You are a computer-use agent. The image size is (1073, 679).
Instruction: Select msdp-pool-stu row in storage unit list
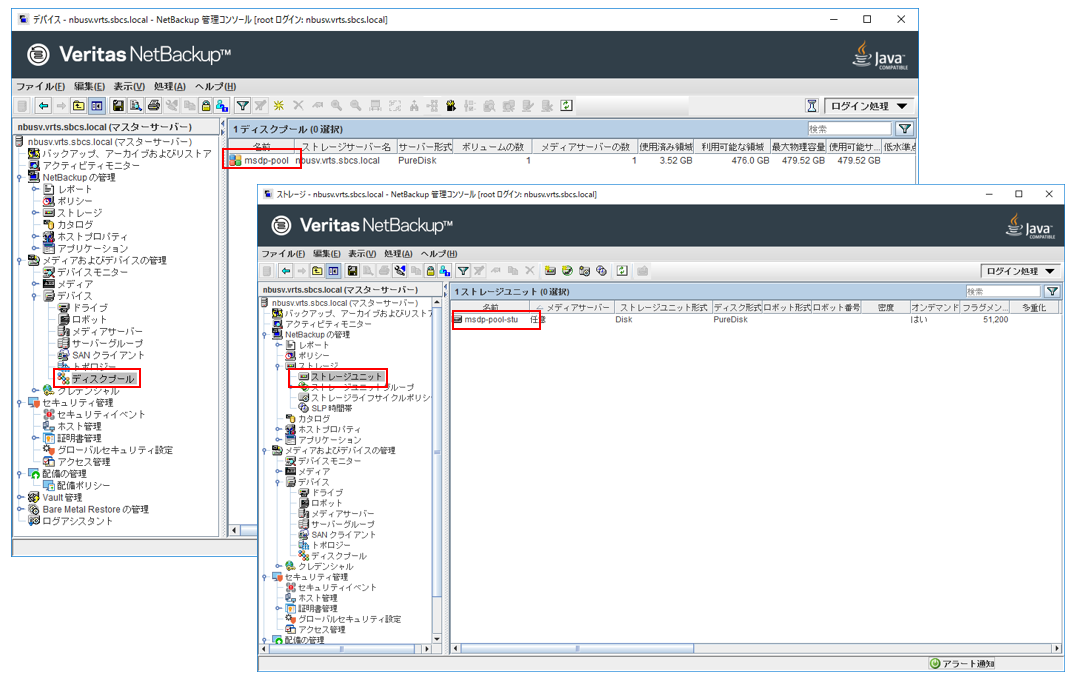click(x=755, y=320)
